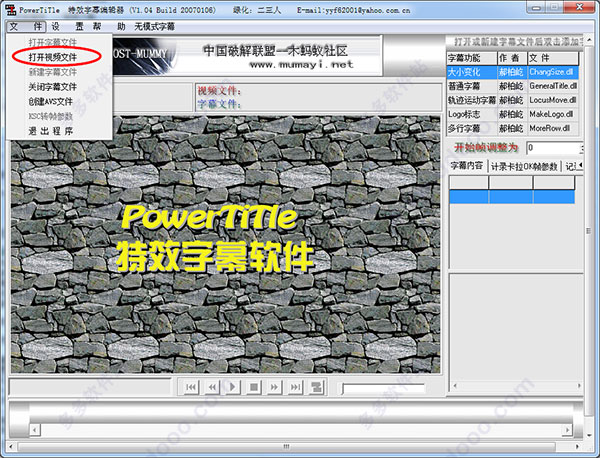The width and height of the screenshot is (600, 458).
Task: Choose 新建字幕文件 menu entry
Action: pyautogui.click(x=53, y=72)
